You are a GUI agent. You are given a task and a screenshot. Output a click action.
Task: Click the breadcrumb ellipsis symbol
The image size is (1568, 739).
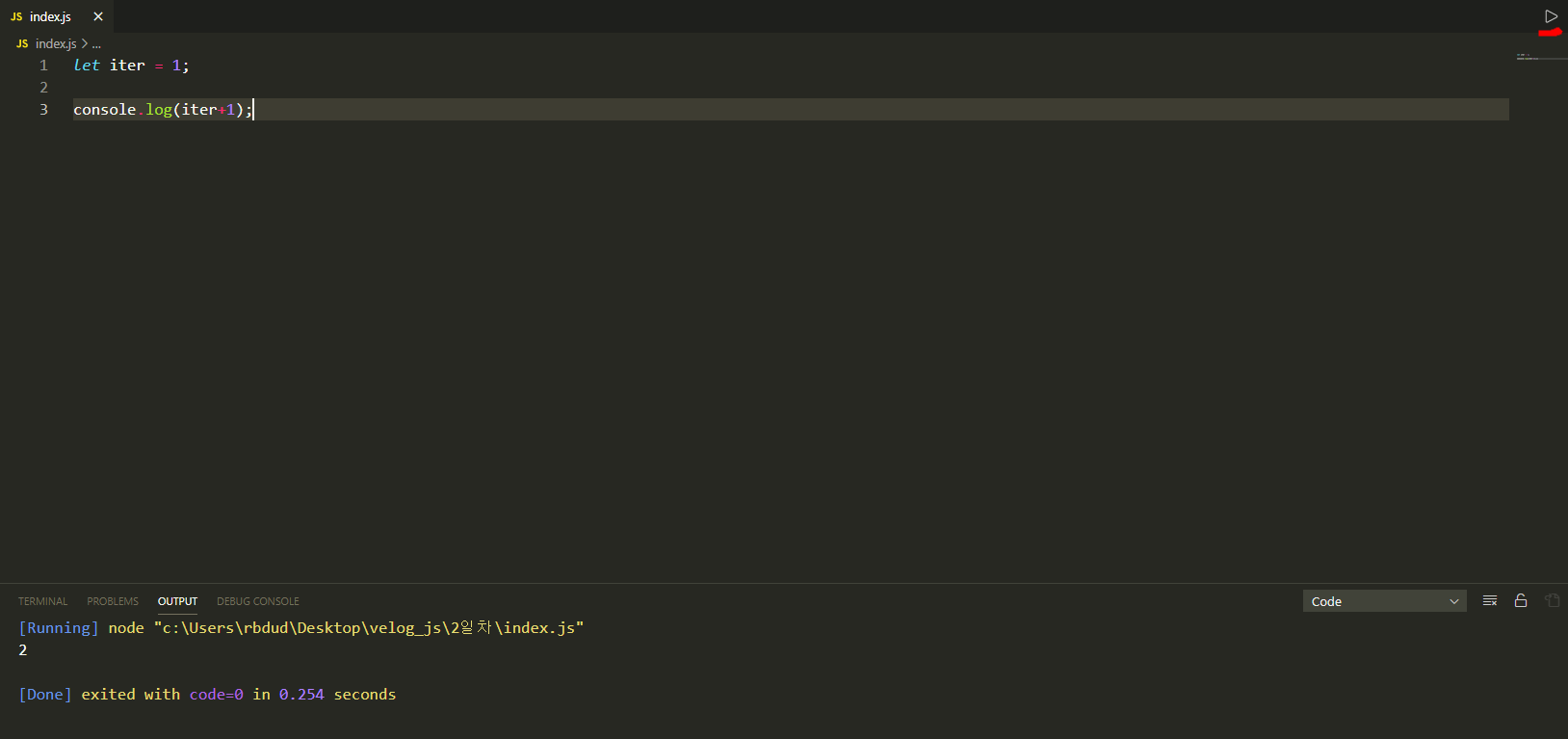tap(96, 44)
